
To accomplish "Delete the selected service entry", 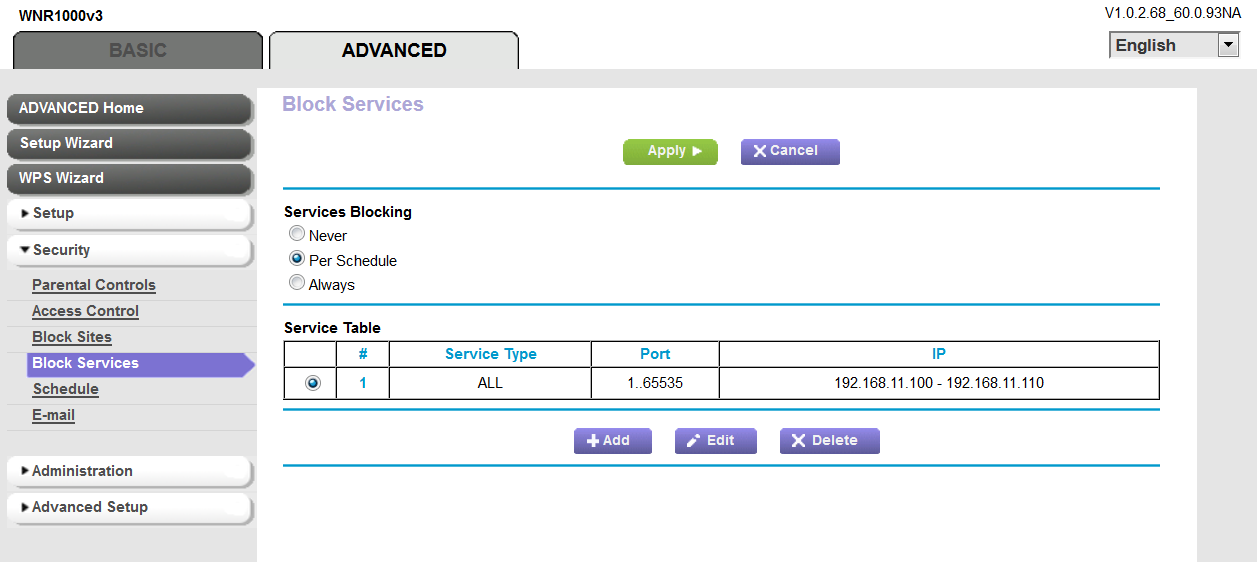I will 829,441.
